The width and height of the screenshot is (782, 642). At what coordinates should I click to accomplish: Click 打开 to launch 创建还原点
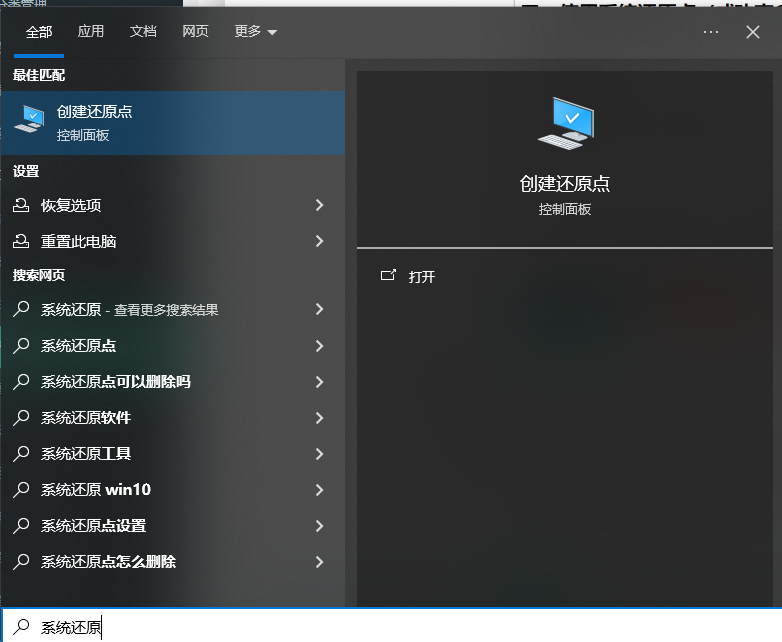(x=421, y=276)
